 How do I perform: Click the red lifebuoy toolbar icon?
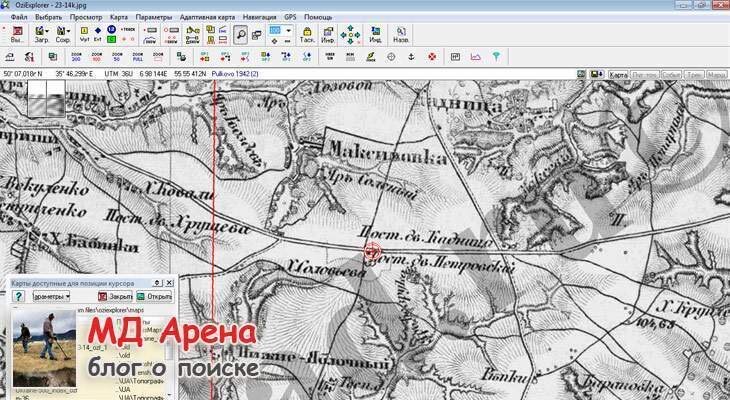(x=433, y=57)
